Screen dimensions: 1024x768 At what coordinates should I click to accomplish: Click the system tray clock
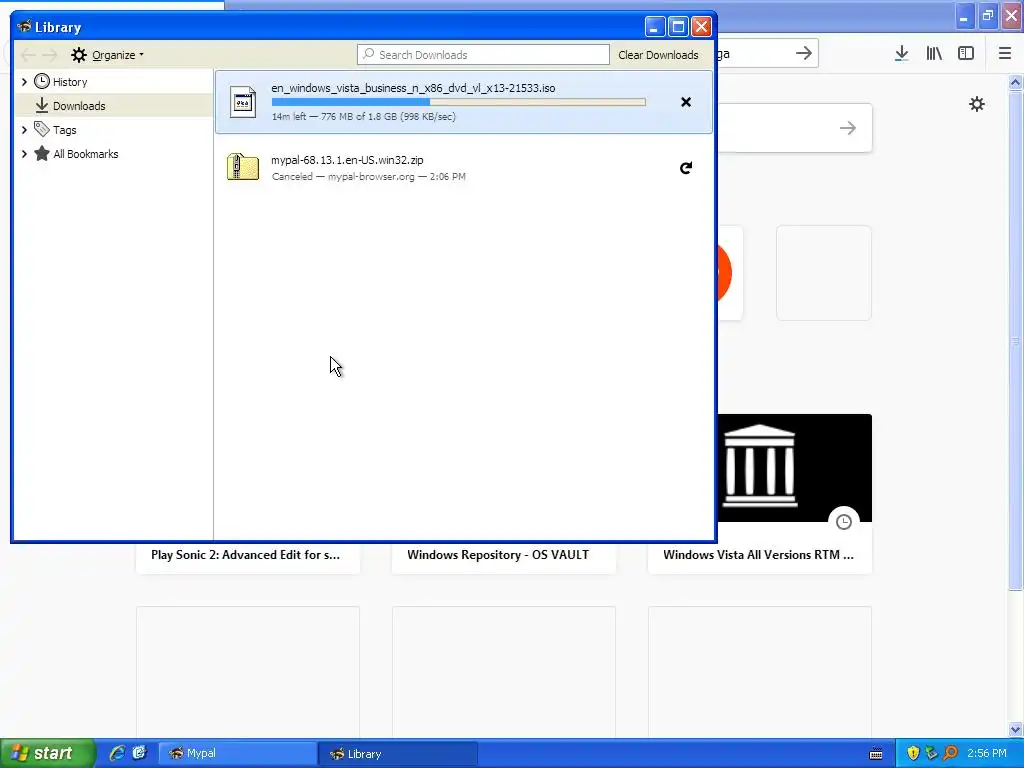click(987, 754)
